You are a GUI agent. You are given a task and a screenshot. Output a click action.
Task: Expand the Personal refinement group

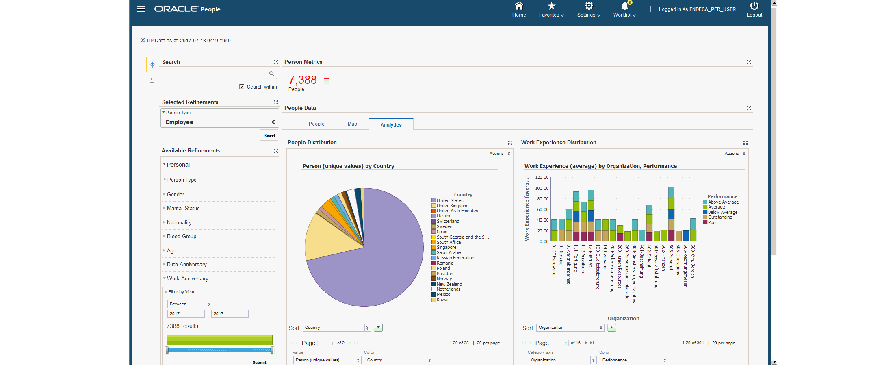(x=176, y=165)
